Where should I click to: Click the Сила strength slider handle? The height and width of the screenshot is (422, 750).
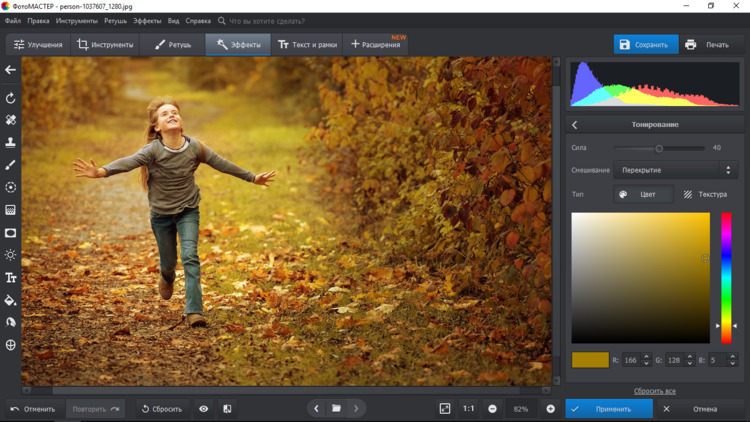[x=659, y=148]
